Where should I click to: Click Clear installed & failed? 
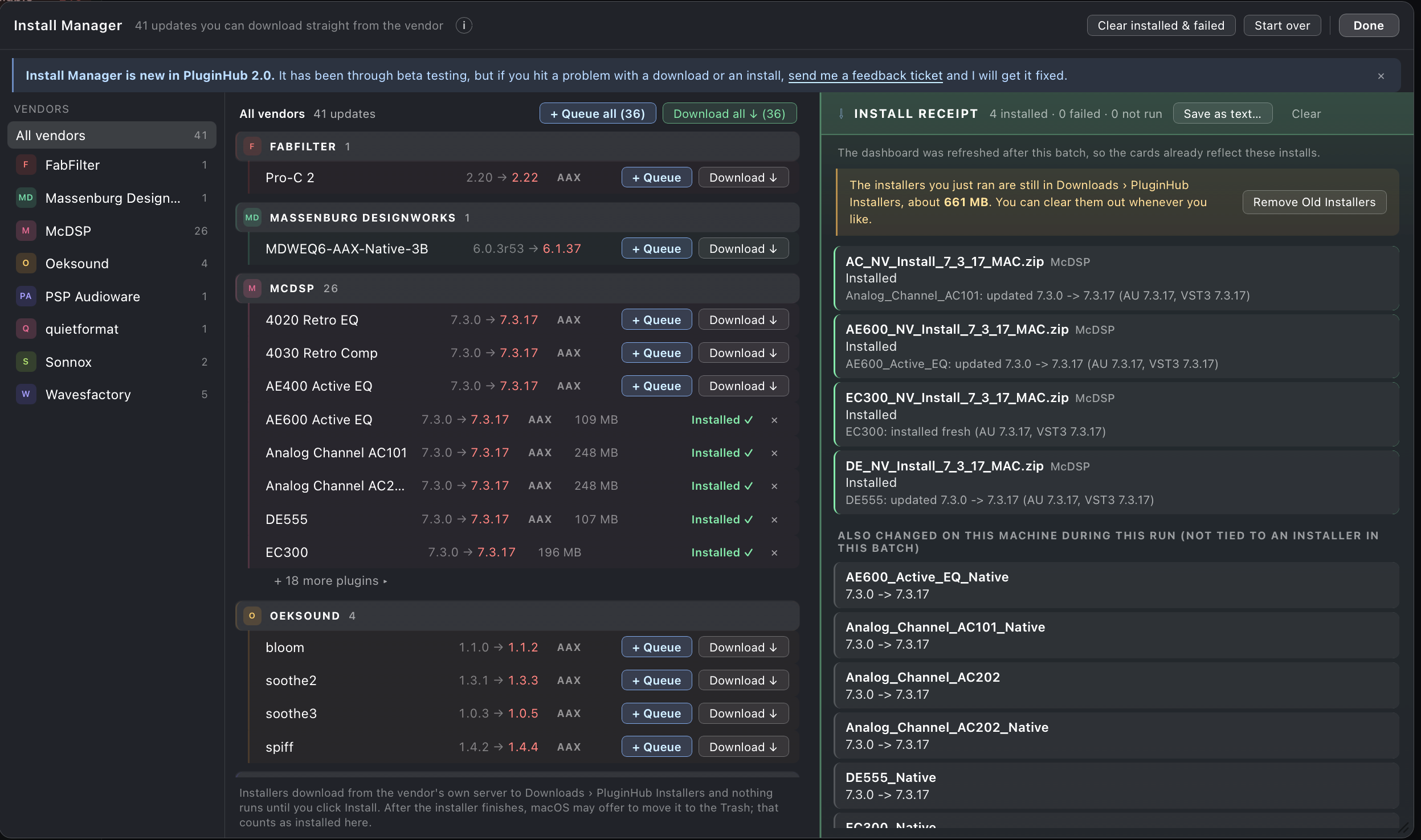(x=1161, y=25)
